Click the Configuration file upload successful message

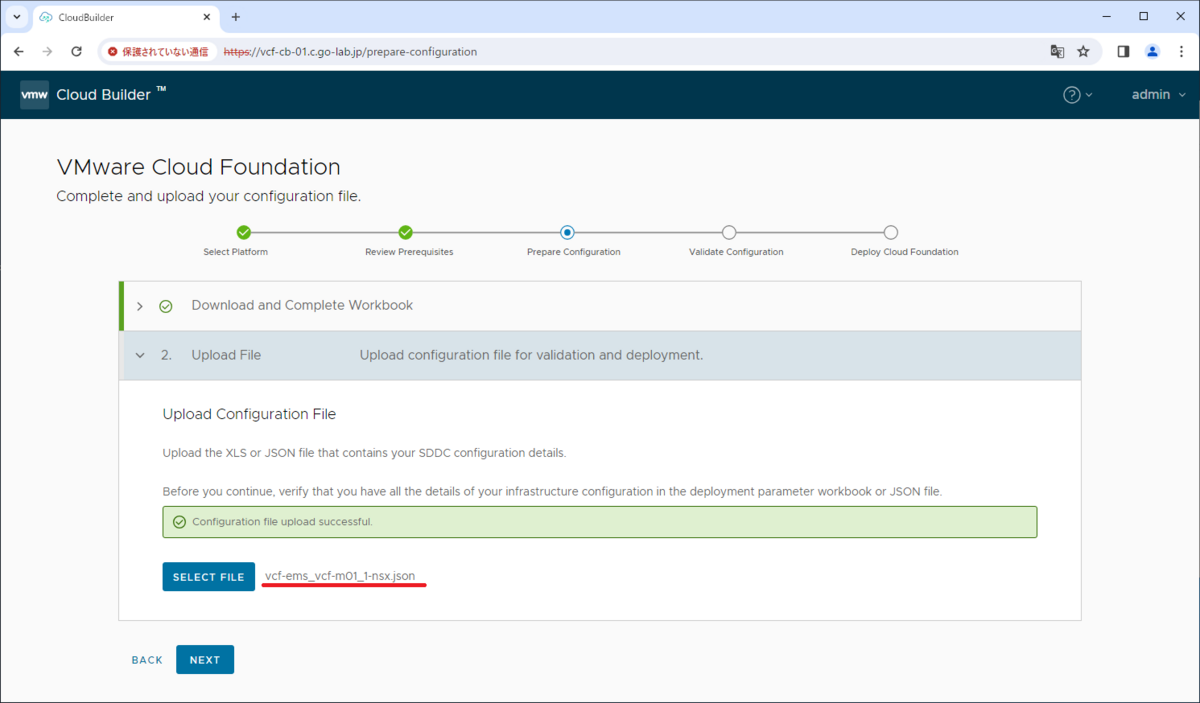coord(282,522)
